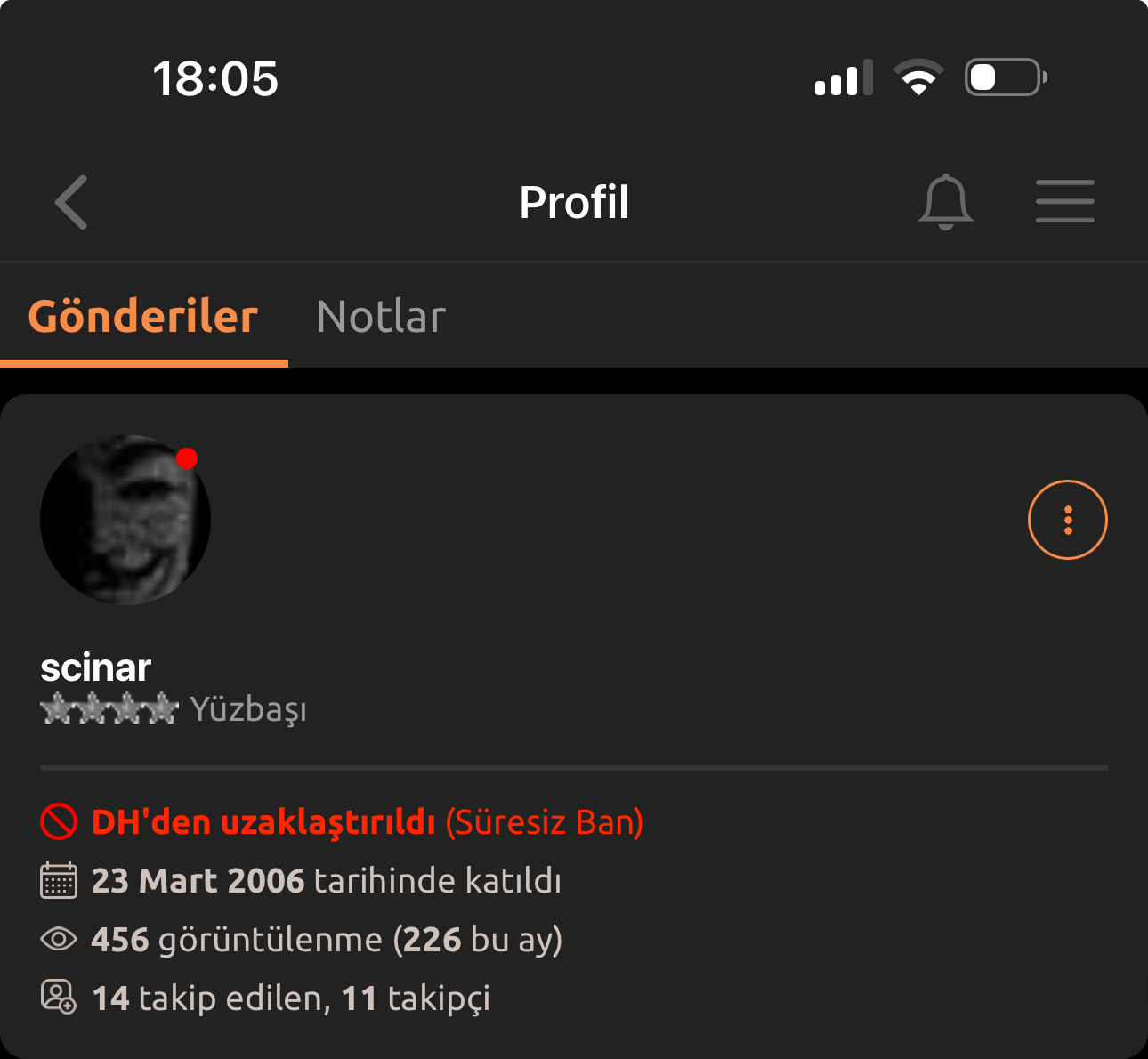Open the hamburger menu
This screenshot has width=1148, height=1059.
(1065, 201)
